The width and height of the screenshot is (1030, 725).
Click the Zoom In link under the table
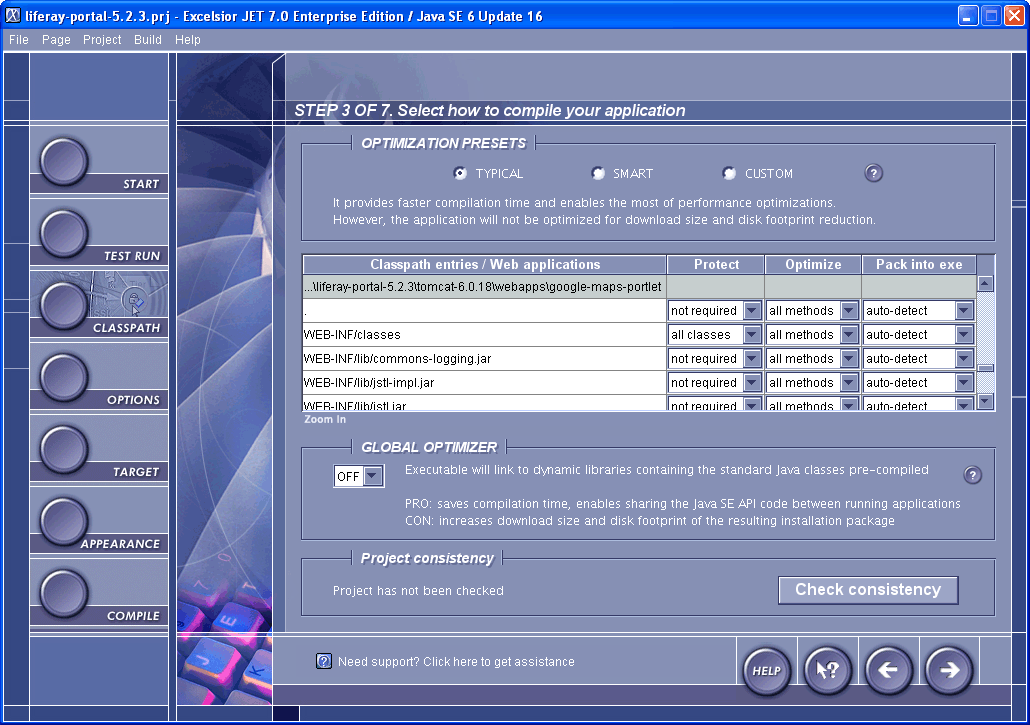(325, 419)
